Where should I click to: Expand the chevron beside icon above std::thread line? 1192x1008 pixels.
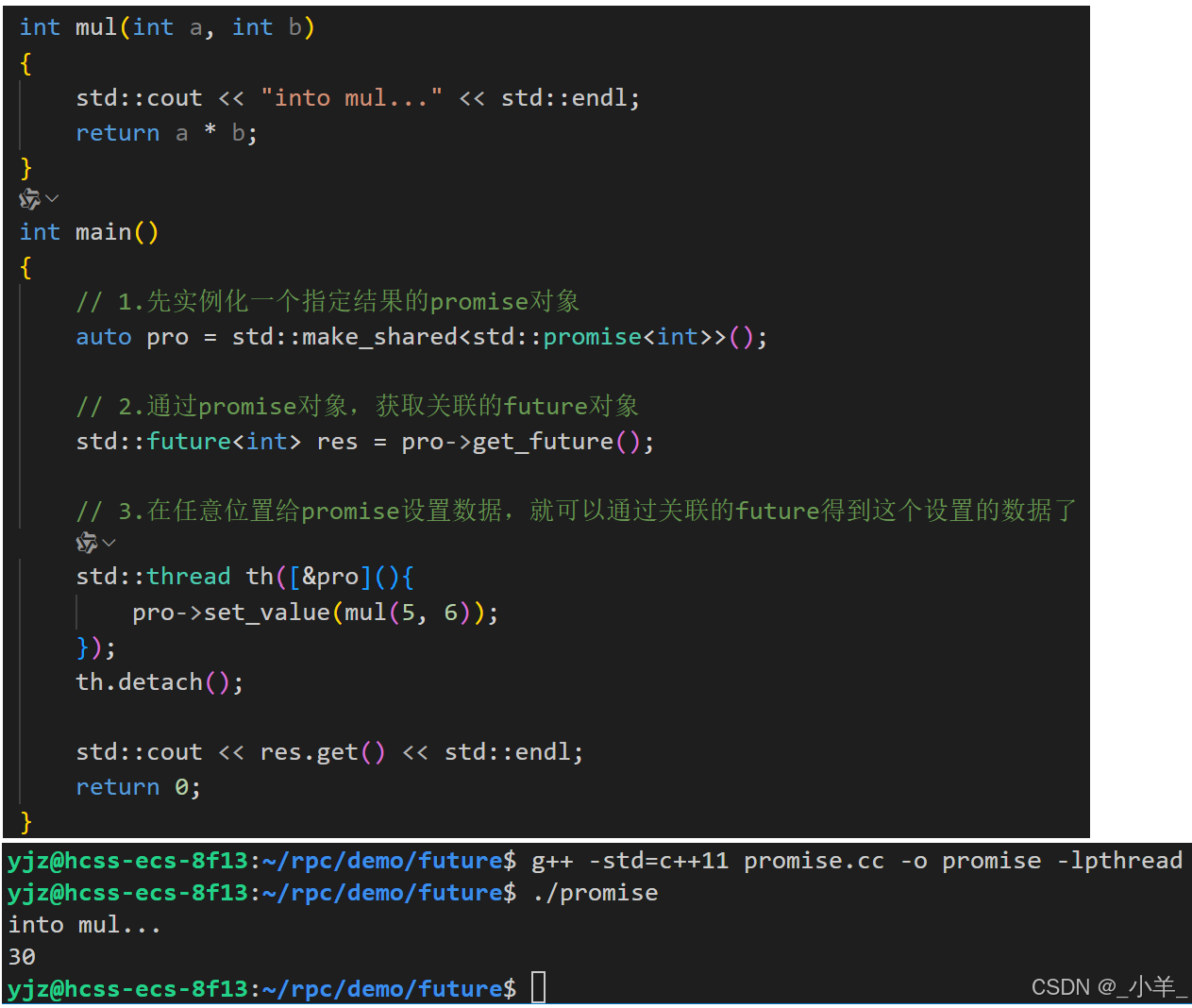109,542
